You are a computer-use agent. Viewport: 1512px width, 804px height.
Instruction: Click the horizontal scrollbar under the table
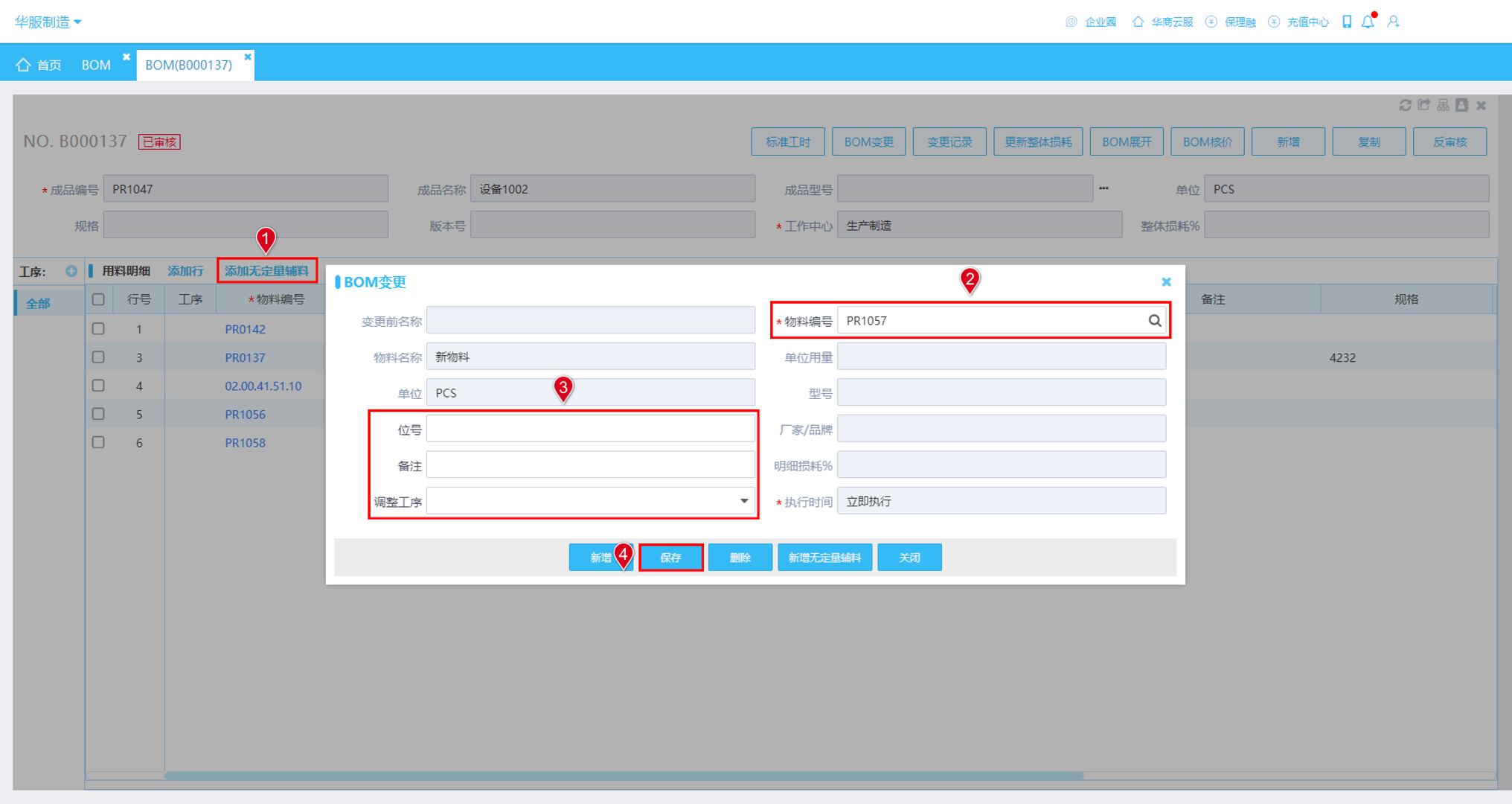624,775
